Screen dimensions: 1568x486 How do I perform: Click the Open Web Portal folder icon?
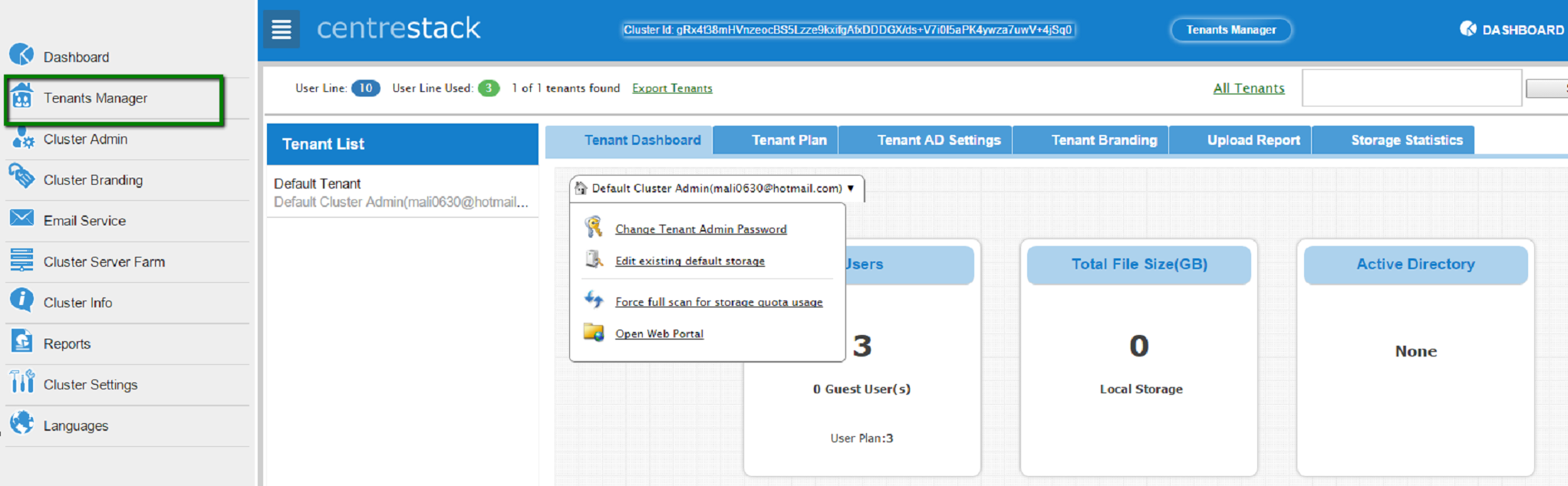pos(594,333)
